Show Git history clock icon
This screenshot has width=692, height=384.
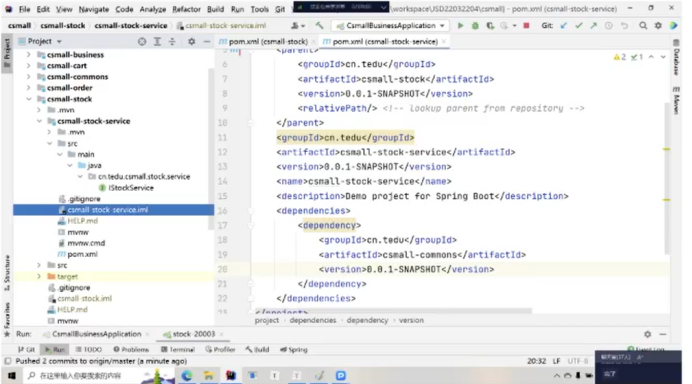[609, 26]
